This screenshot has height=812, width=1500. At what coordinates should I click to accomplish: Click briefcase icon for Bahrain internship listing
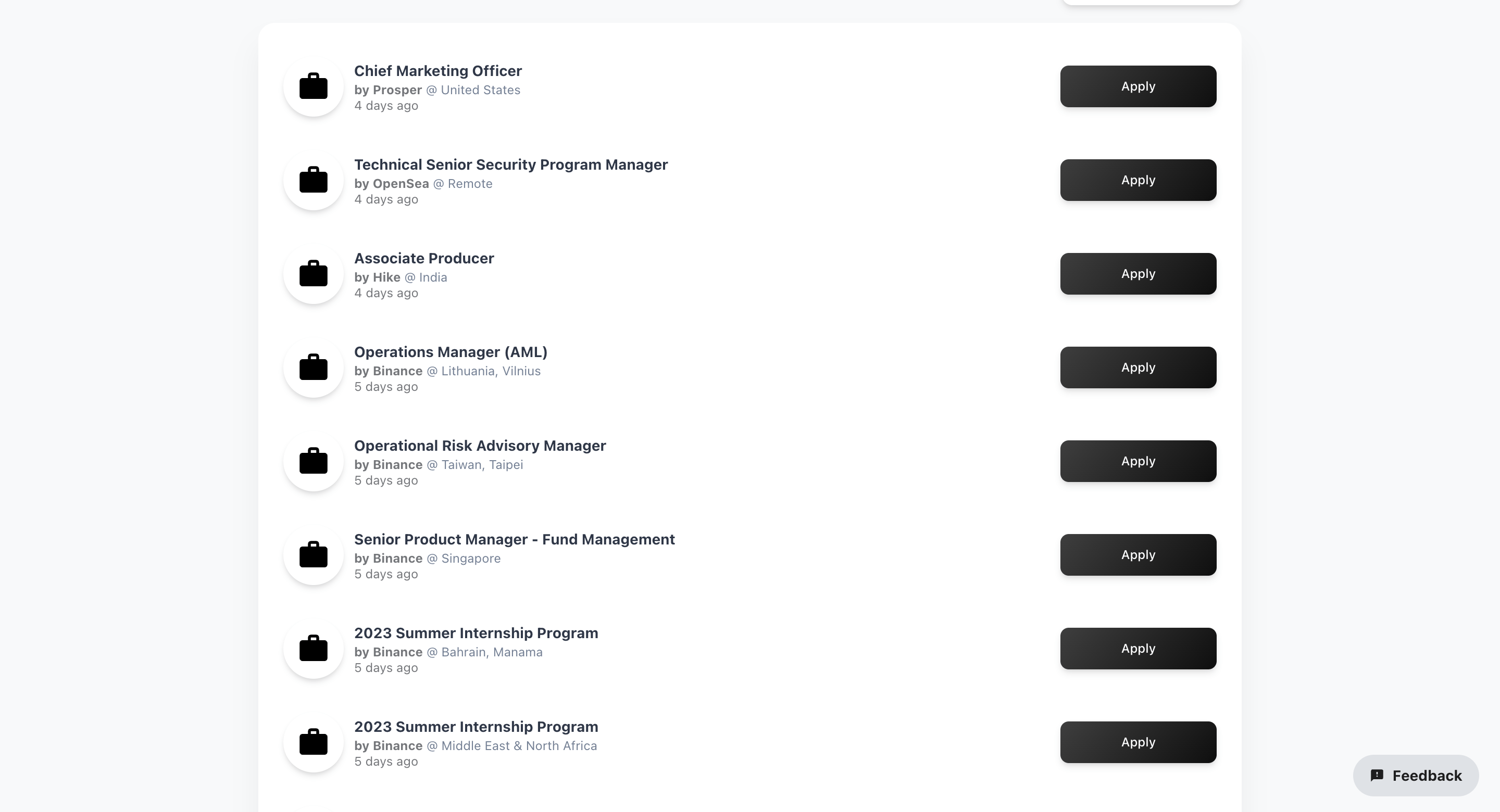313,649
